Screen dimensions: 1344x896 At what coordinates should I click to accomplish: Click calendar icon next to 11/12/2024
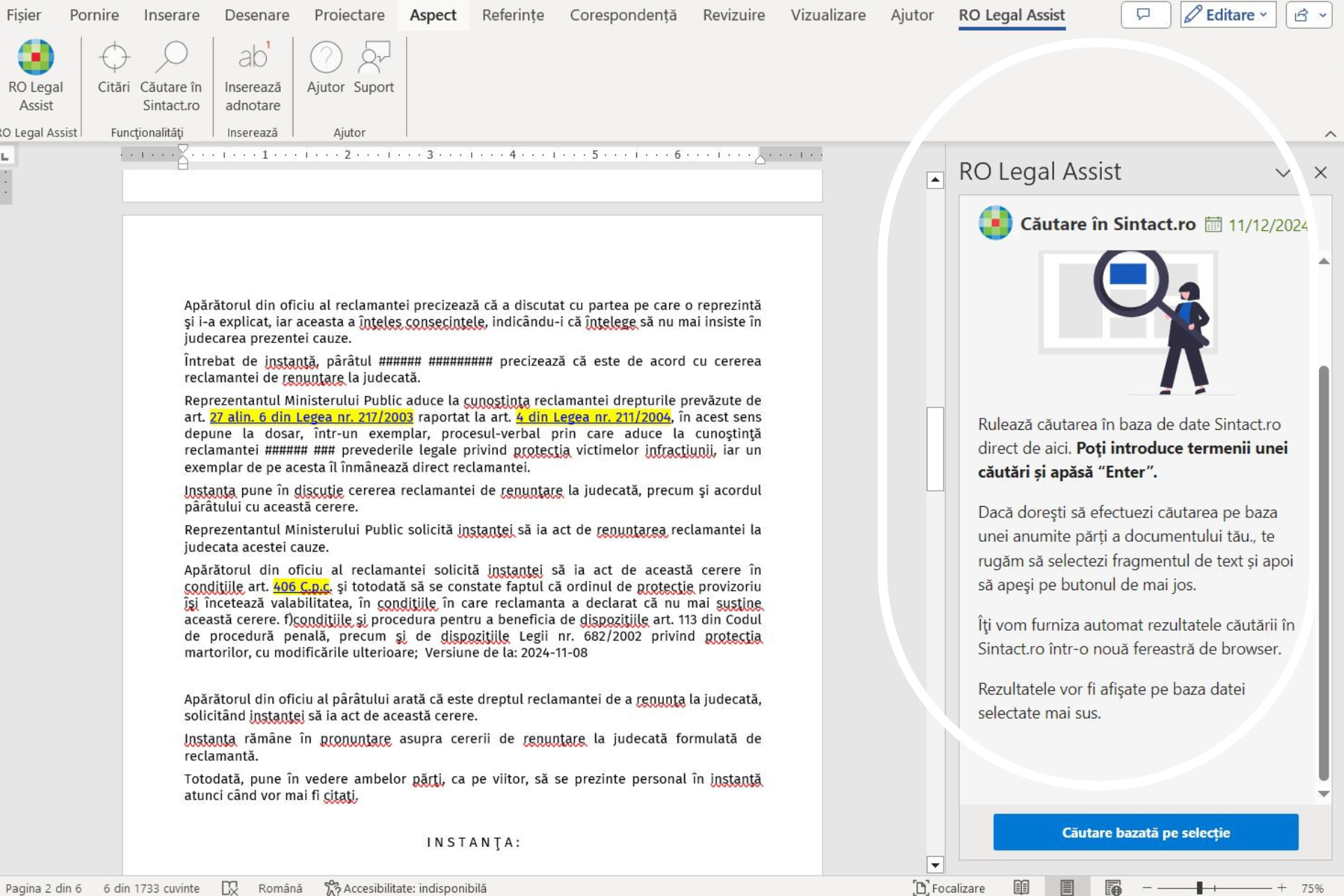coord(1213,225)
